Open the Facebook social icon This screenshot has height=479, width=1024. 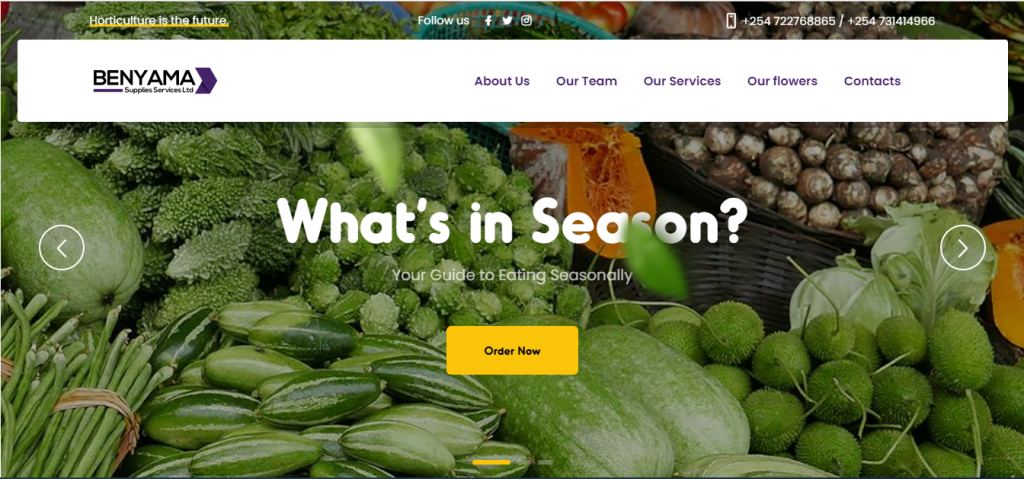point(488,20)
